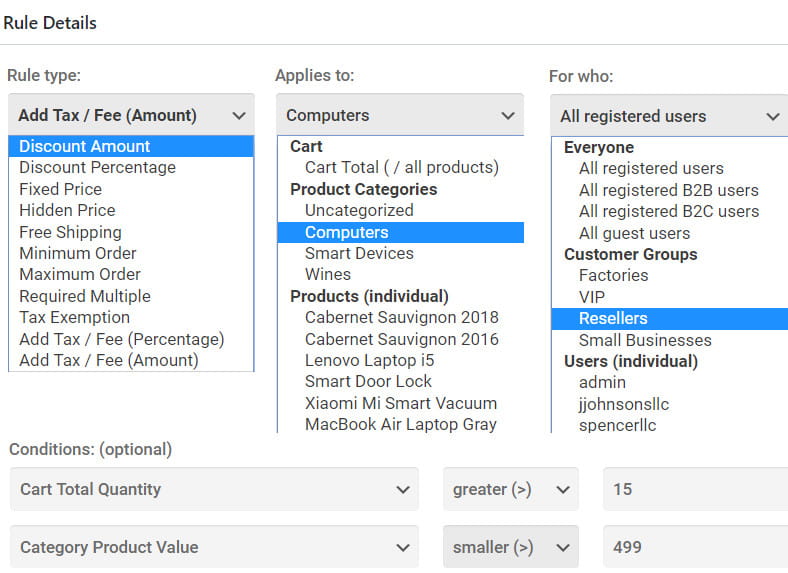Choose Cart Total under Cart
The height and width of the screenshot is (573, 788).
pyautogui.click(x=401, y=167)
